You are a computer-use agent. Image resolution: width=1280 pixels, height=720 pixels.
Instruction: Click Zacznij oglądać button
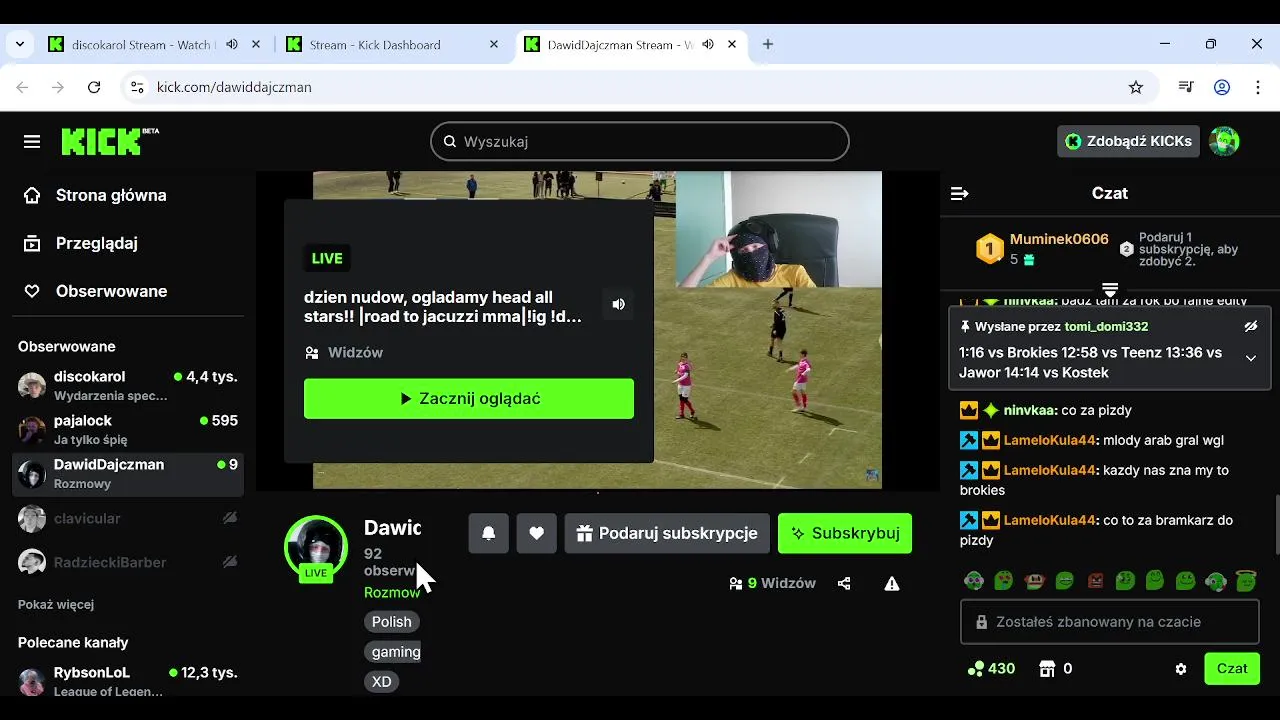coord(469,398)
